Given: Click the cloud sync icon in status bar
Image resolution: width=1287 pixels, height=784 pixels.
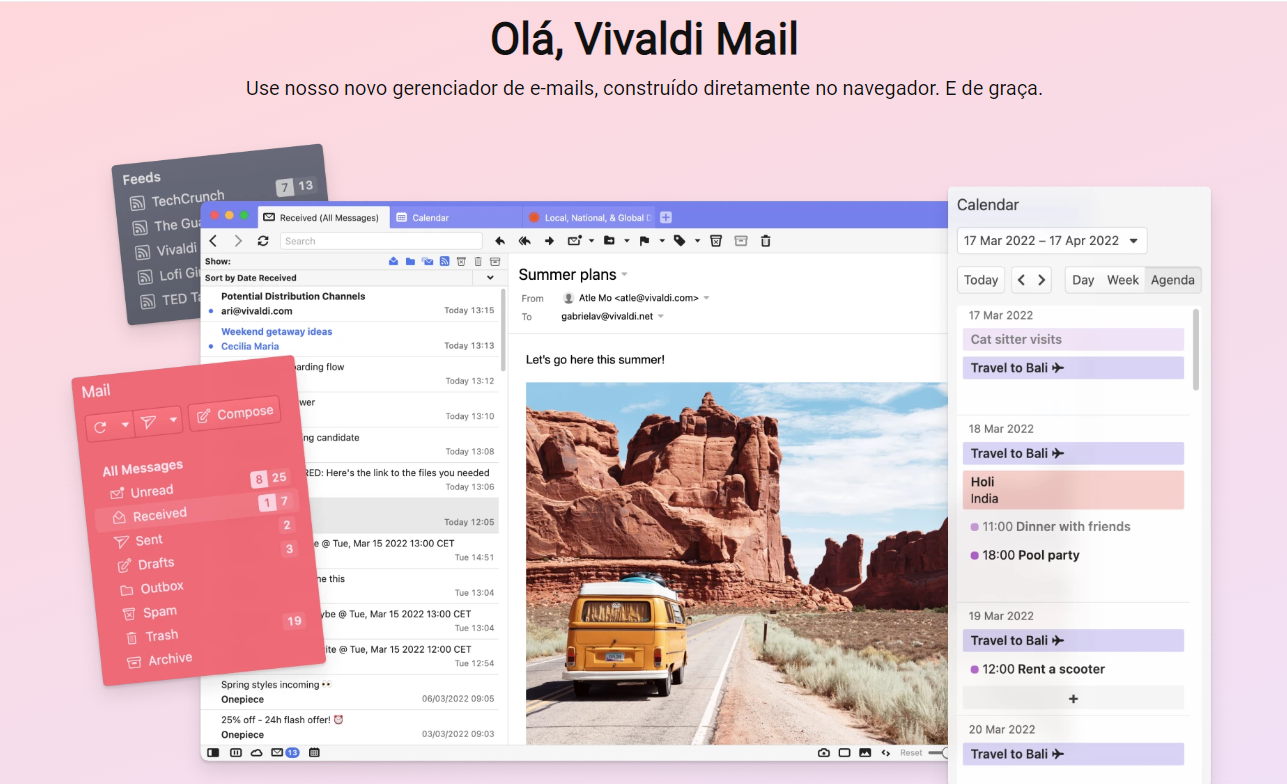Looking at the screenshot, I should [257, 752].
